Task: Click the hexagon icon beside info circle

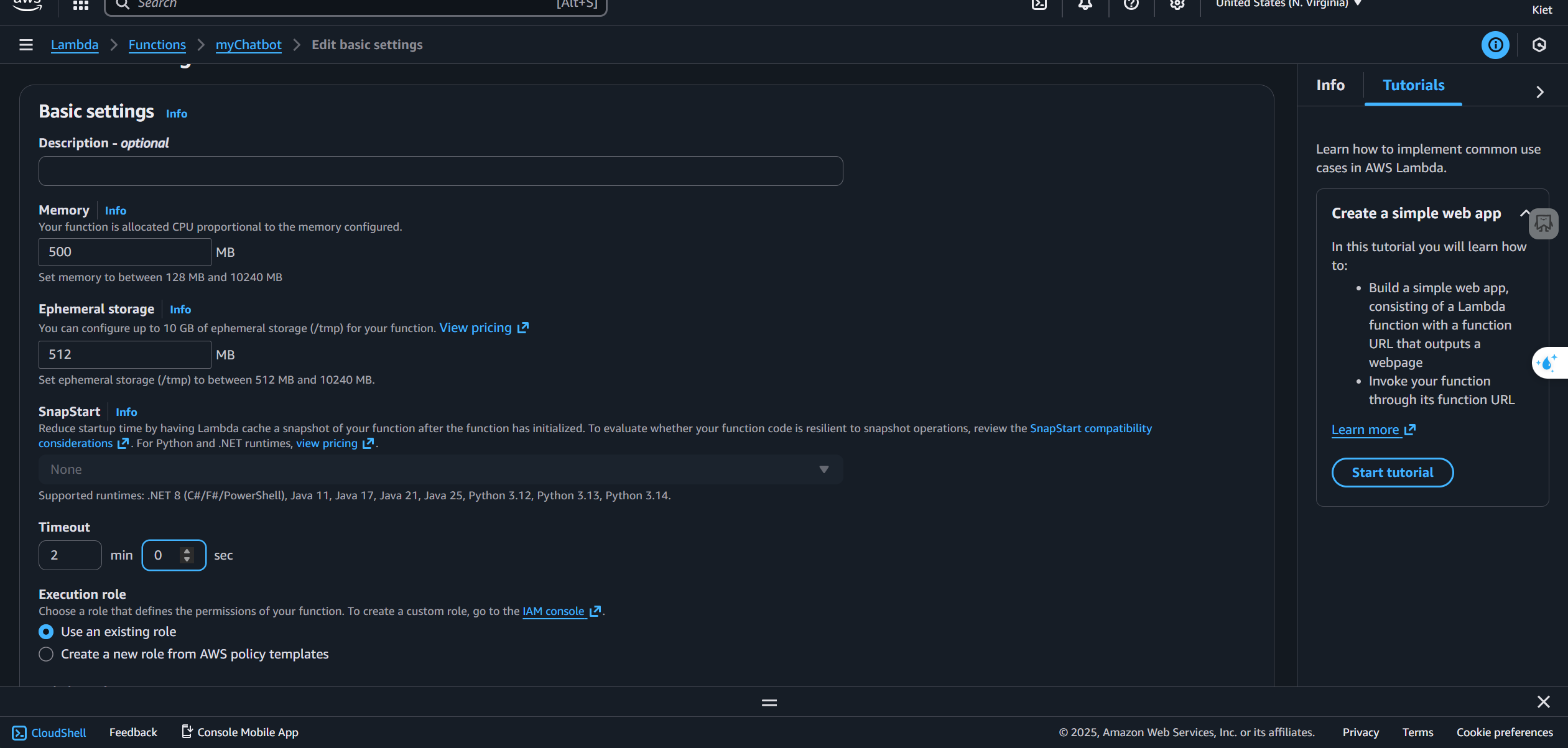Action: 1539,45
